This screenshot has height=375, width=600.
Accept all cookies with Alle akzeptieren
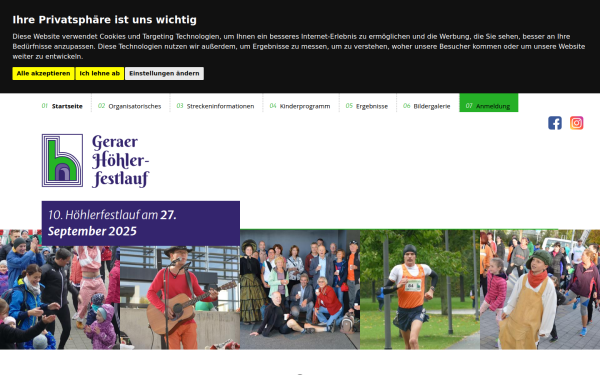[x=43, y=73]
